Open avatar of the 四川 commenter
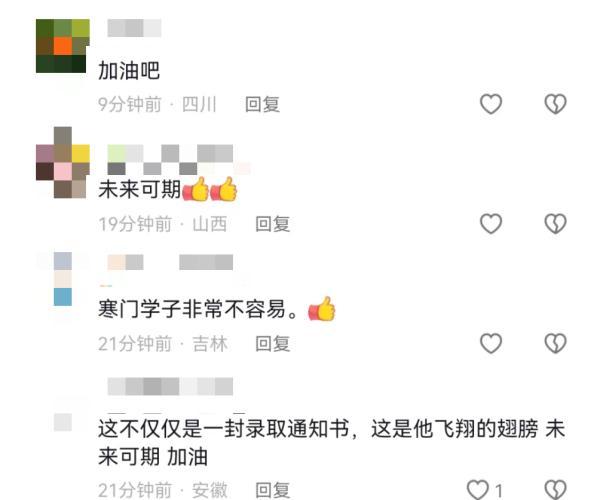The width and height of the screenshot is (600, 500). [63, 46]
